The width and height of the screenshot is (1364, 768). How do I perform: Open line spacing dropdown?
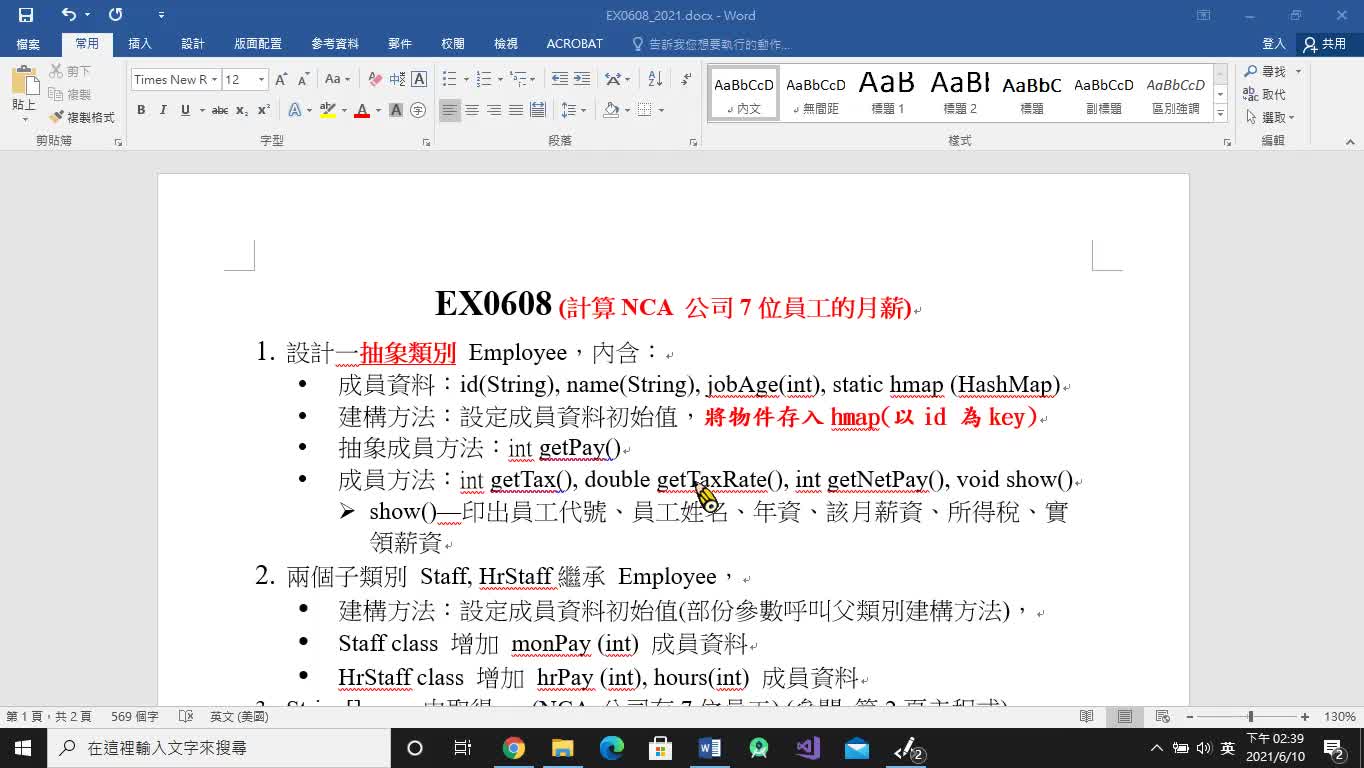click(x=573, y=110)
